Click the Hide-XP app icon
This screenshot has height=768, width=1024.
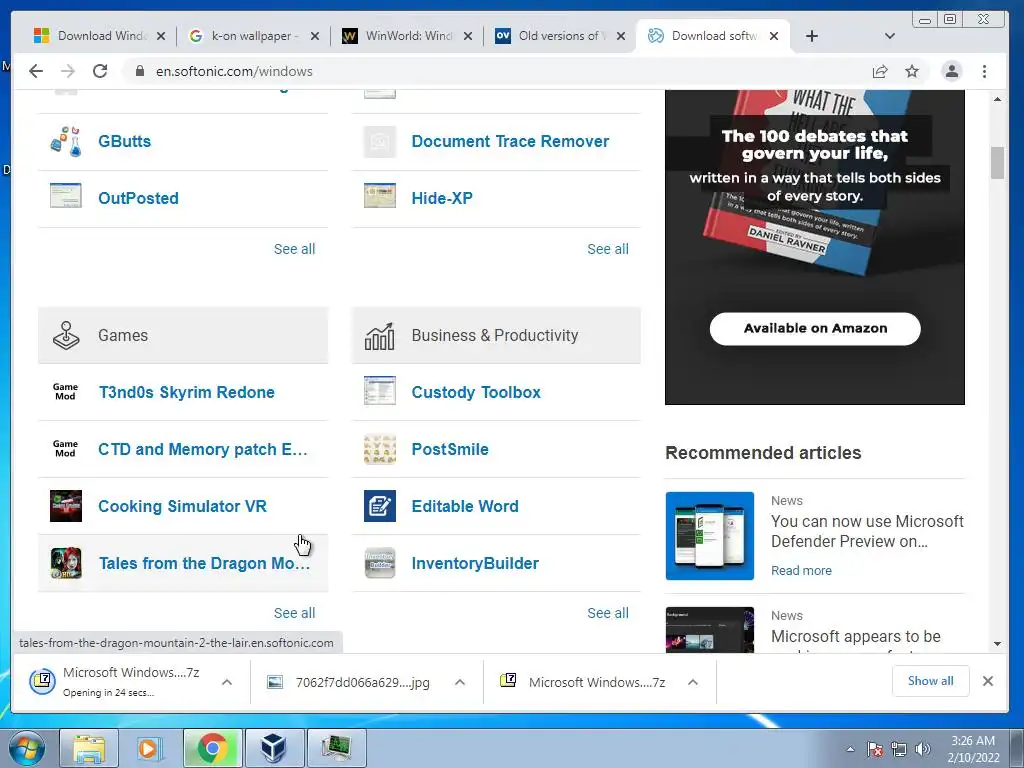(x=379, y=196)
